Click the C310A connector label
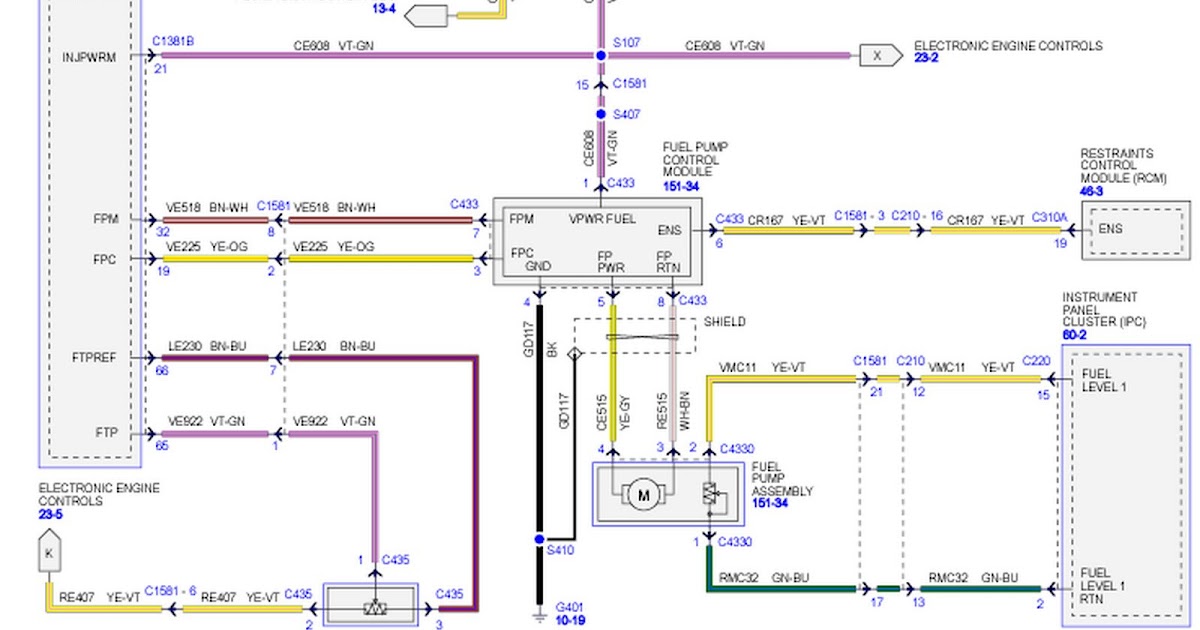This screenshot has height=630, width=1200. [1049, 219]
